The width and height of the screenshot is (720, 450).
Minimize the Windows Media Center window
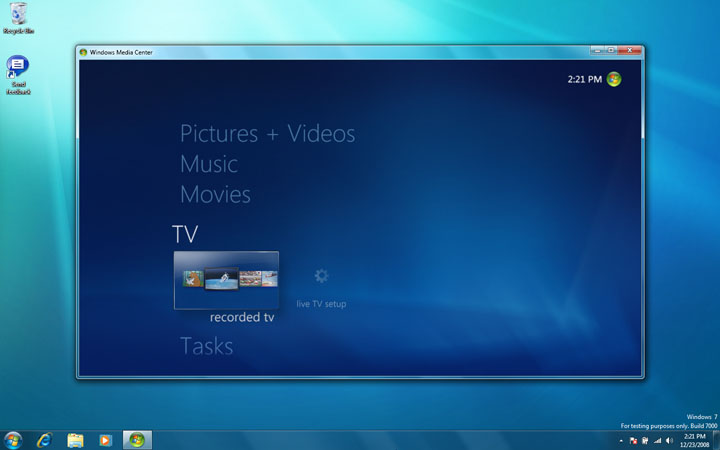pos(597,50)
